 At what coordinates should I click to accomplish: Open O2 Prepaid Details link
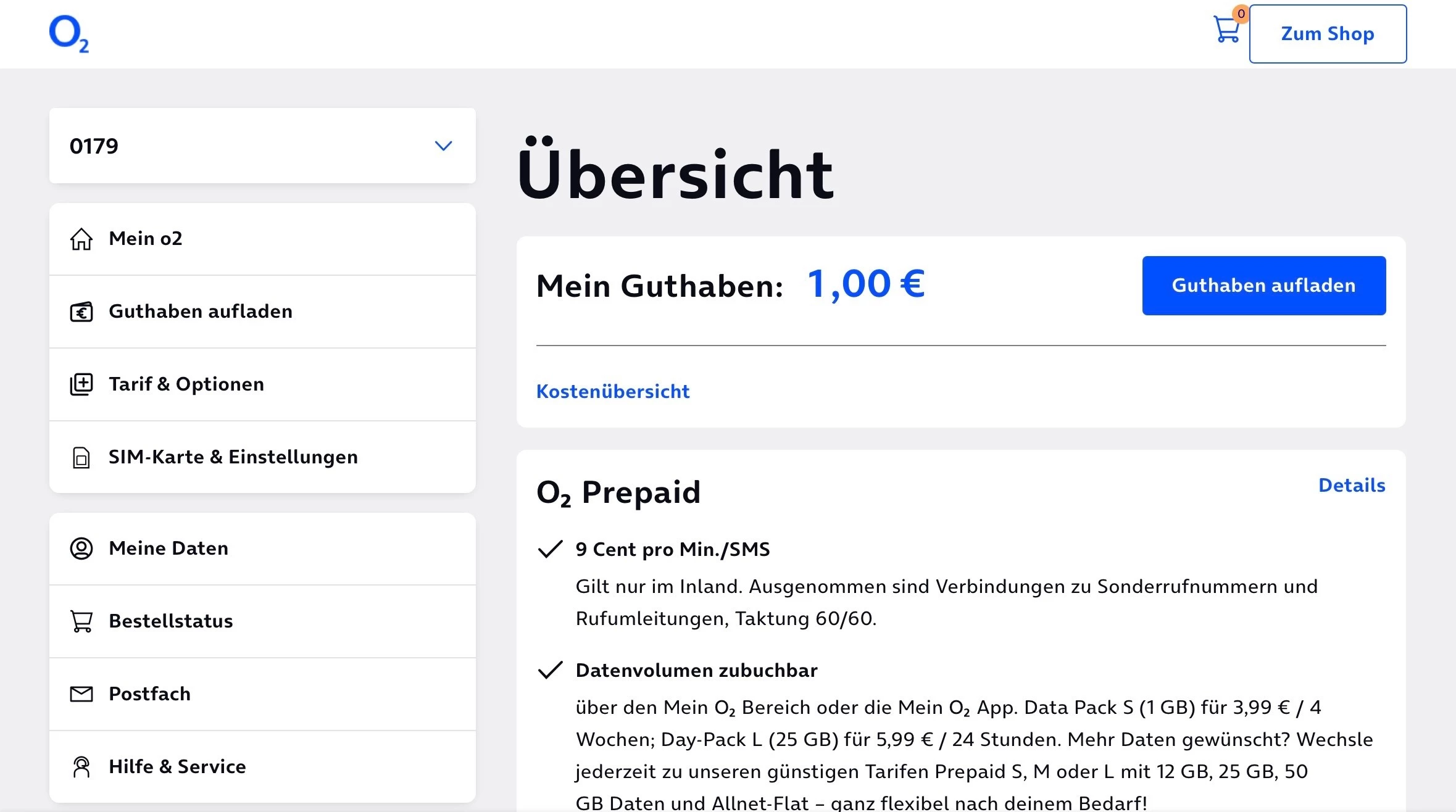click(1351, 486)
